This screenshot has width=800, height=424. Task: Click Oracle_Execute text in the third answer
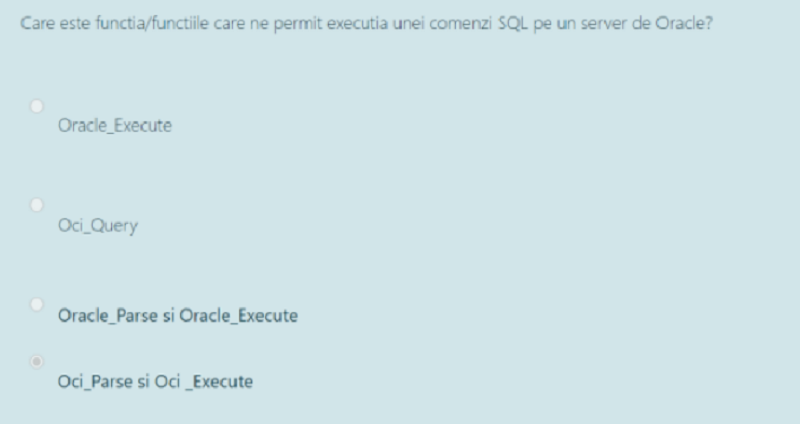pos(238,316)
